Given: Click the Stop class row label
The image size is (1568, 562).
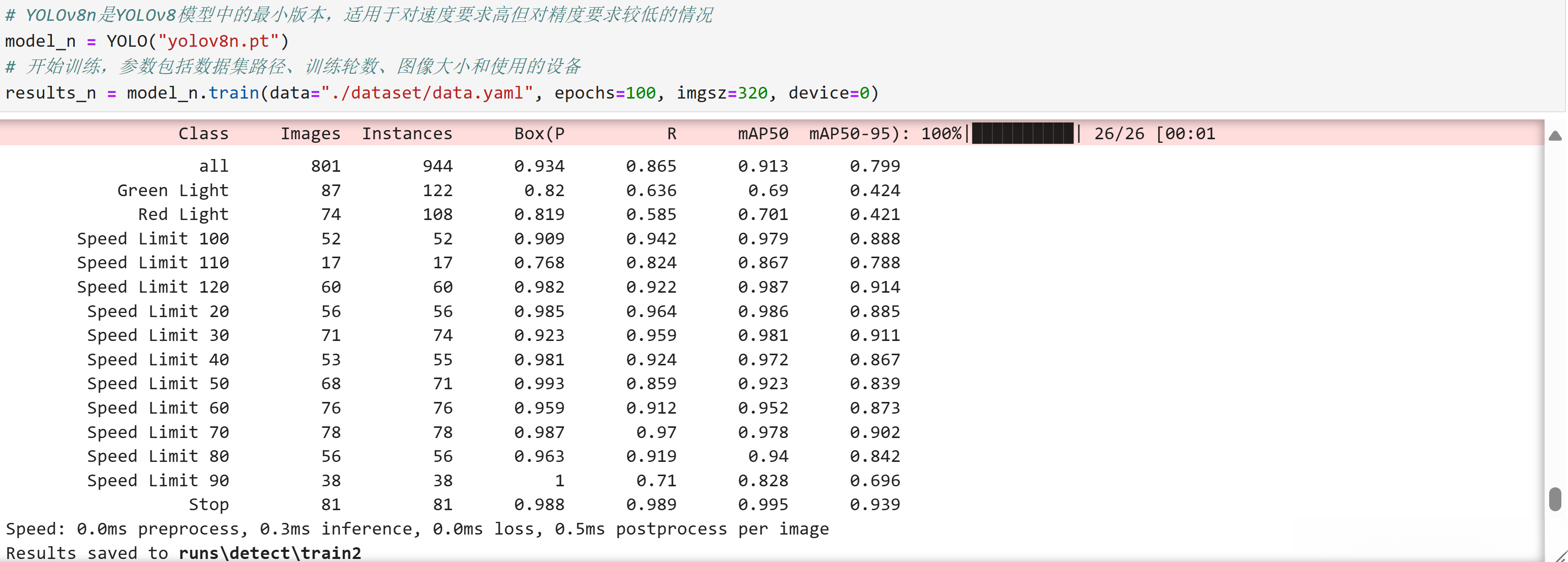Looking at the screenshot, I should click(209, 505).
